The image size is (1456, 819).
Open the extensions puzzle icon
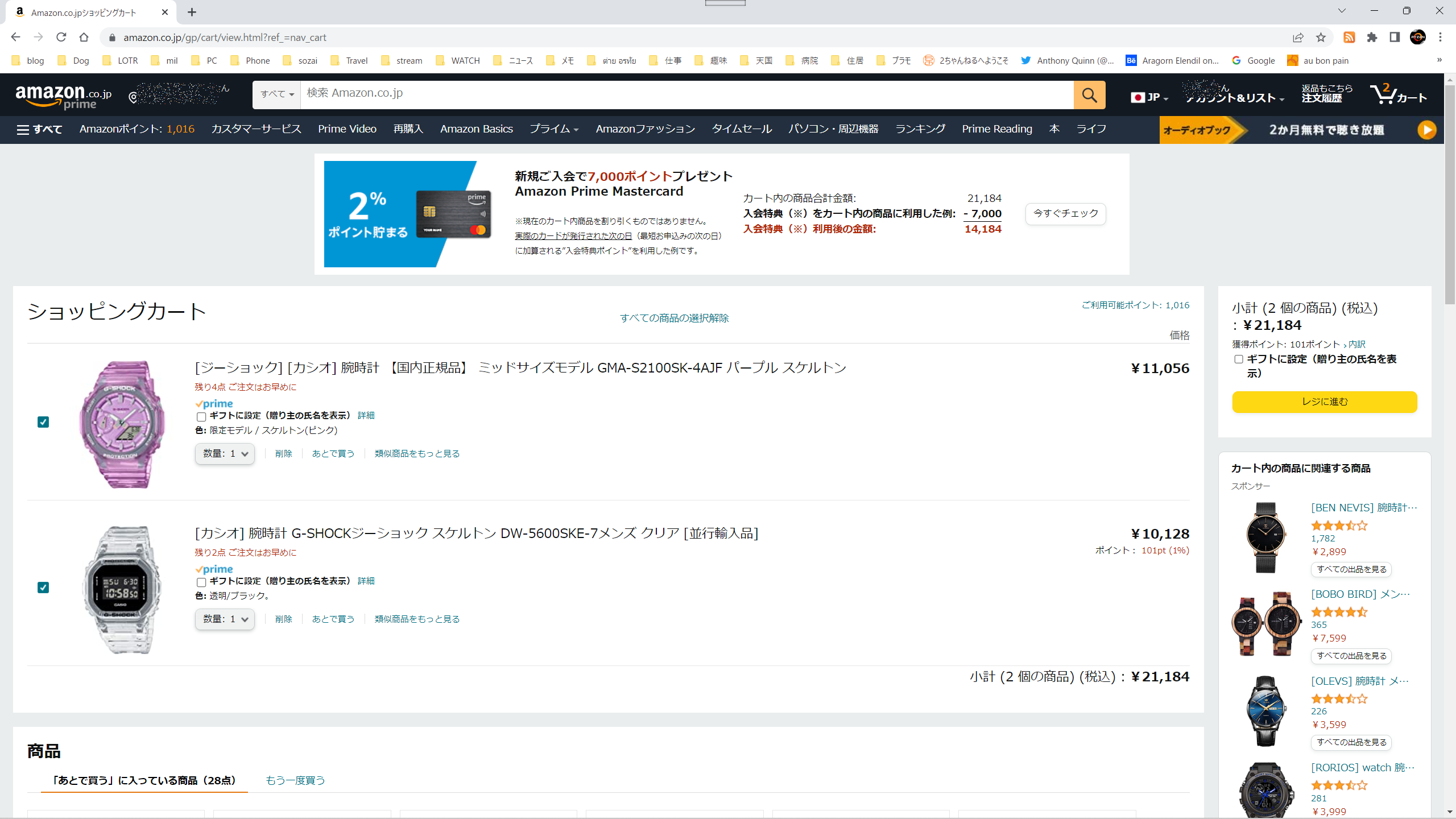pyautogui.click(x=1372, y=37)
